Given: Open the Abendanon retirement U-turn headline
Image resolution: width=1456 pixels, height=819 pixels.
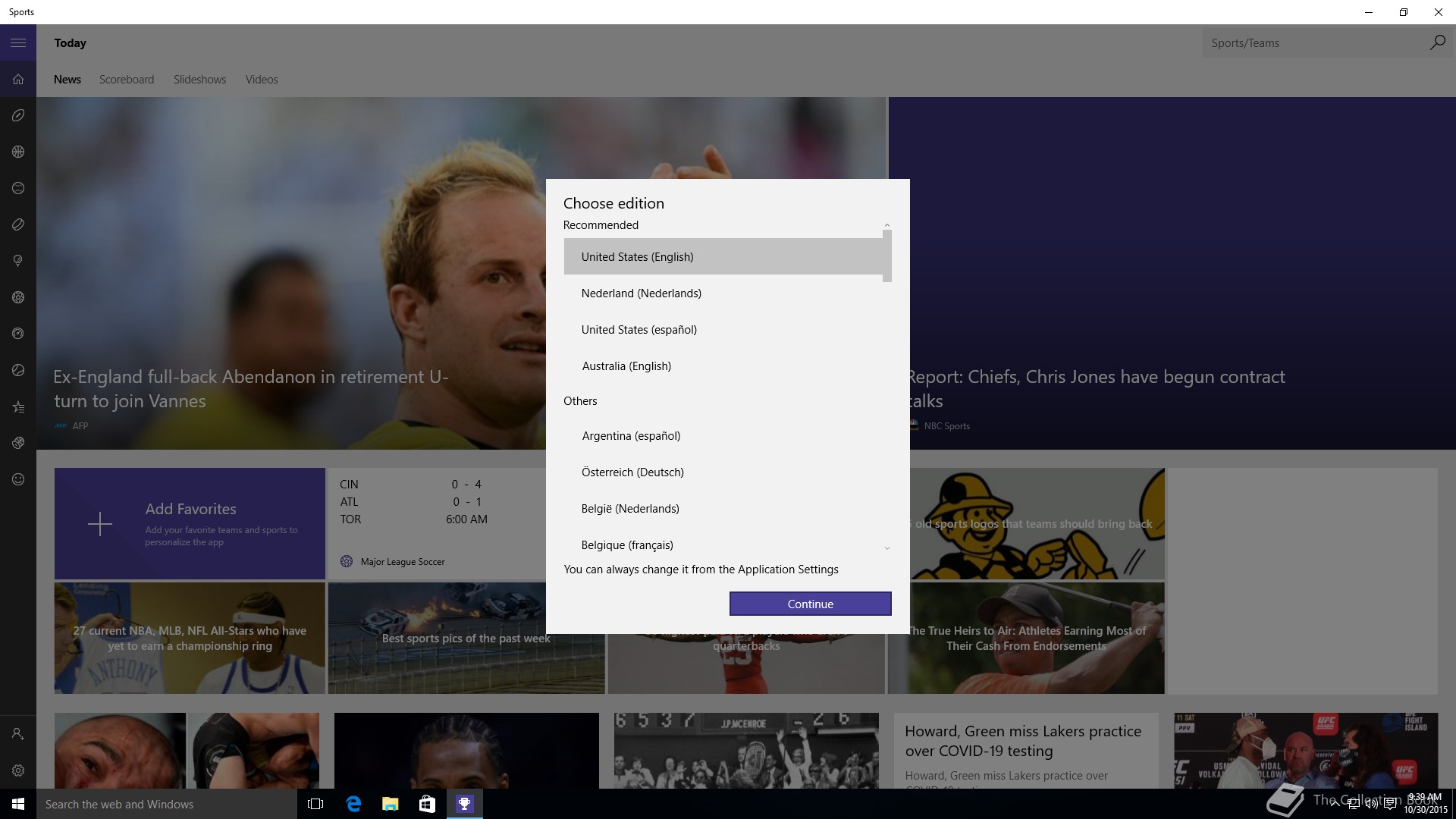Looking at the screenshot, I should tap(251, 389).
